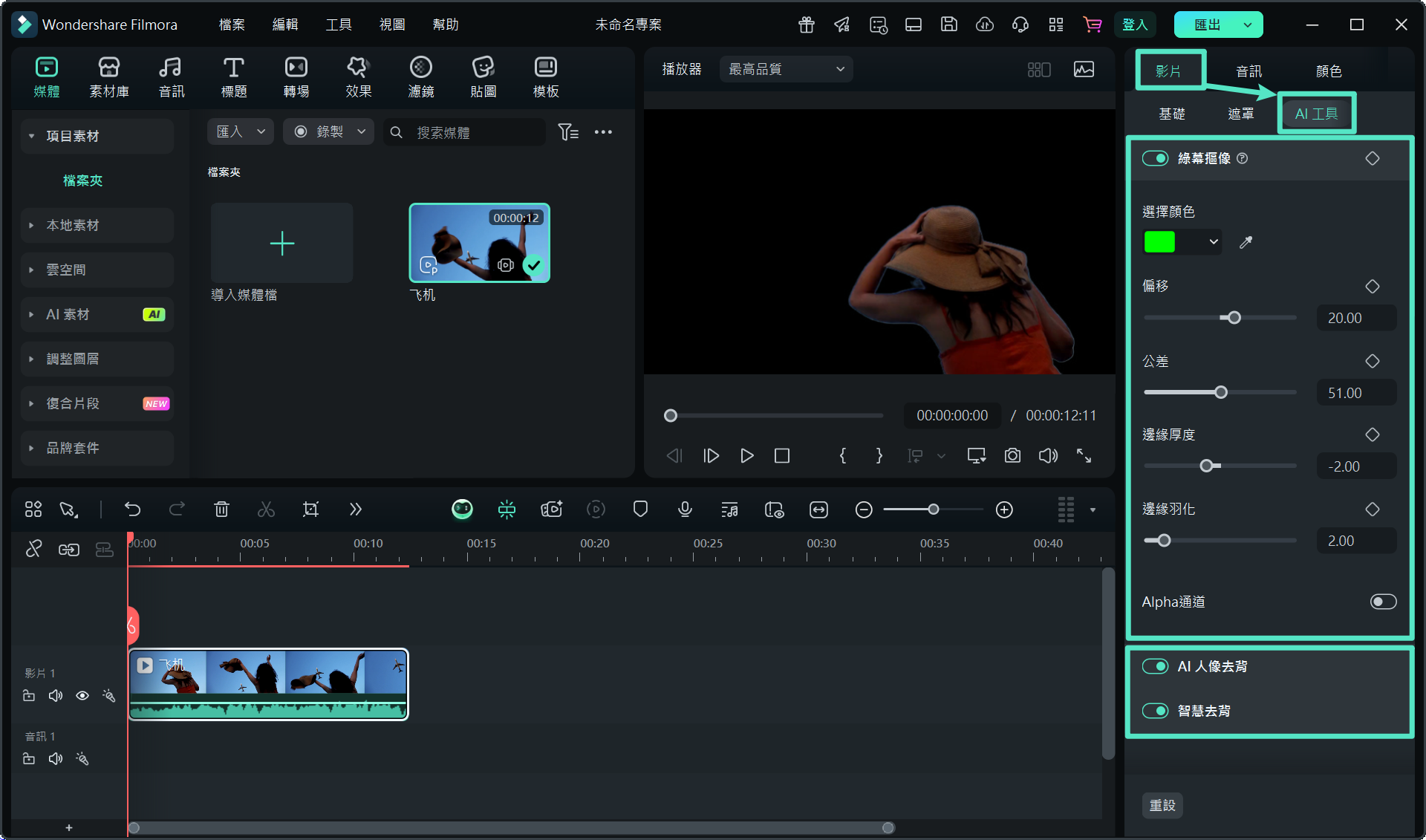The width and height of the screenshot is (1426, 840).
Task: Switch to the 遮罩 mask sub-tab
Action: point(1241,114)
